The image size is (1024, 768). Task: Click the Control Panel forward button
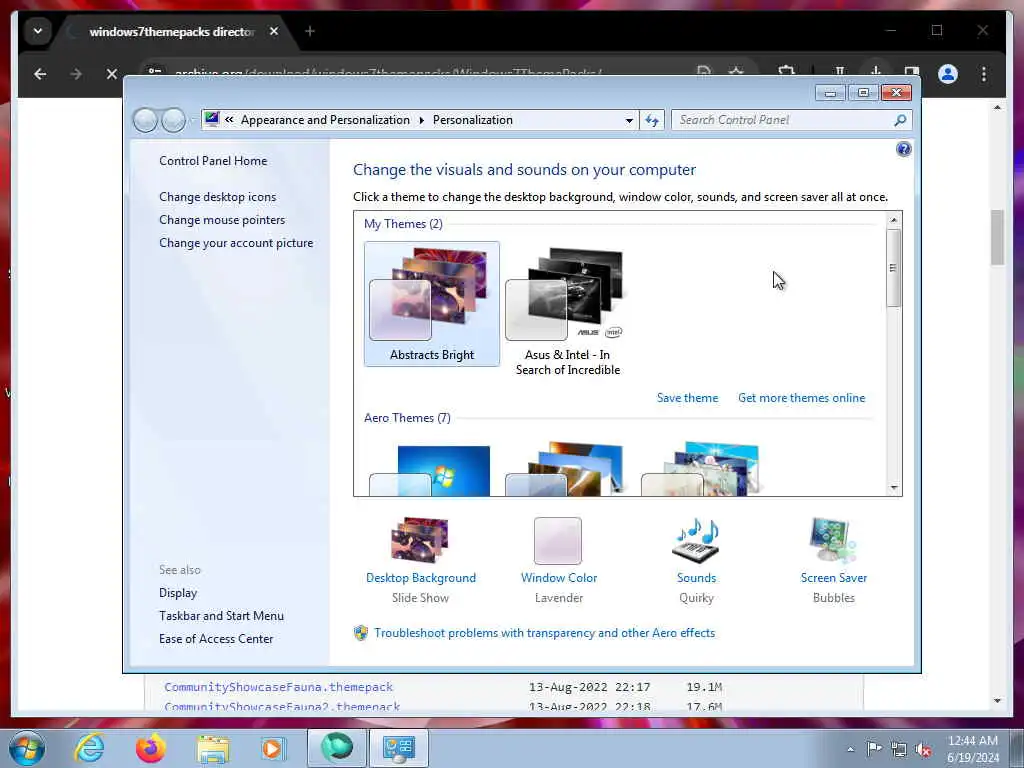173,120
